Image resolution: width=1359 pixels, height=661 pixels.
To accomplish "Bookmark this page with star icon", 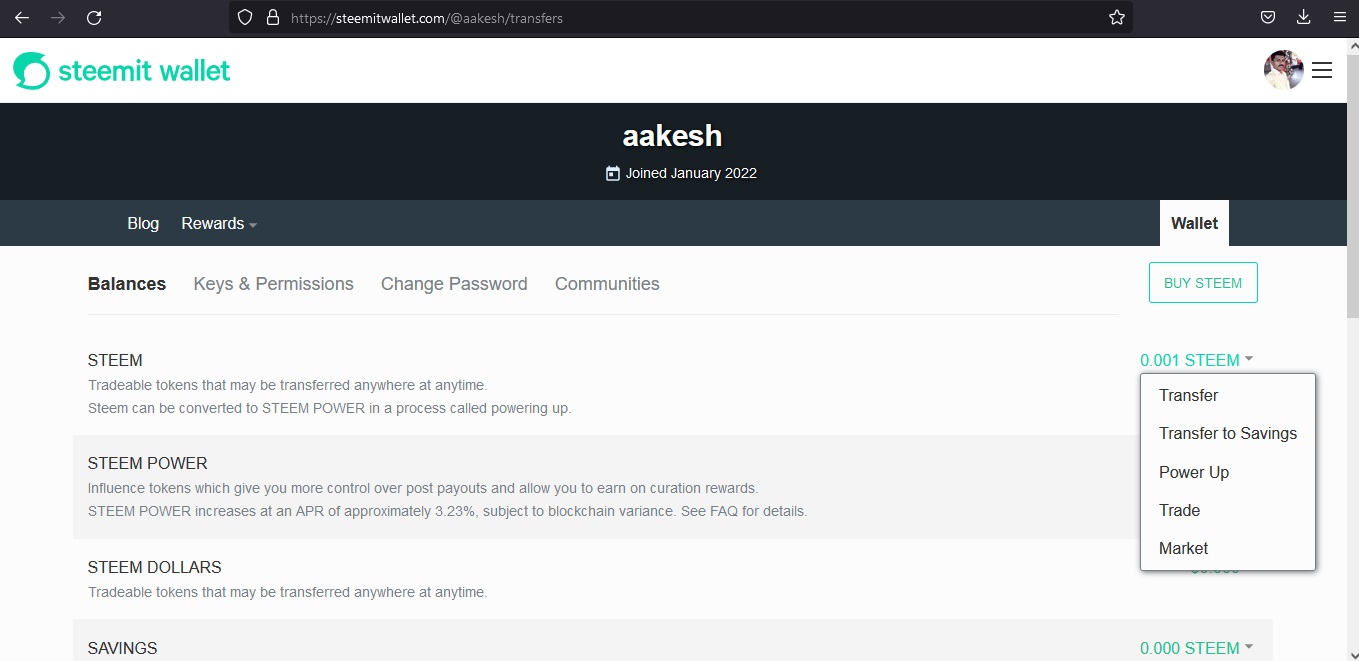I will pos(1117,17).
